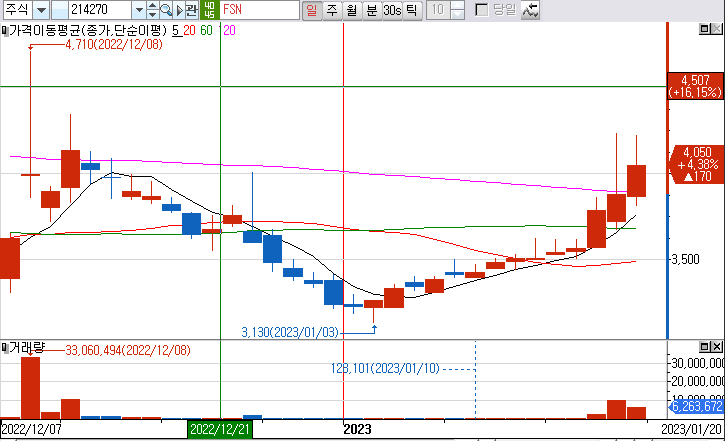Click the 거래량 volume panel icon

point(4,347)
